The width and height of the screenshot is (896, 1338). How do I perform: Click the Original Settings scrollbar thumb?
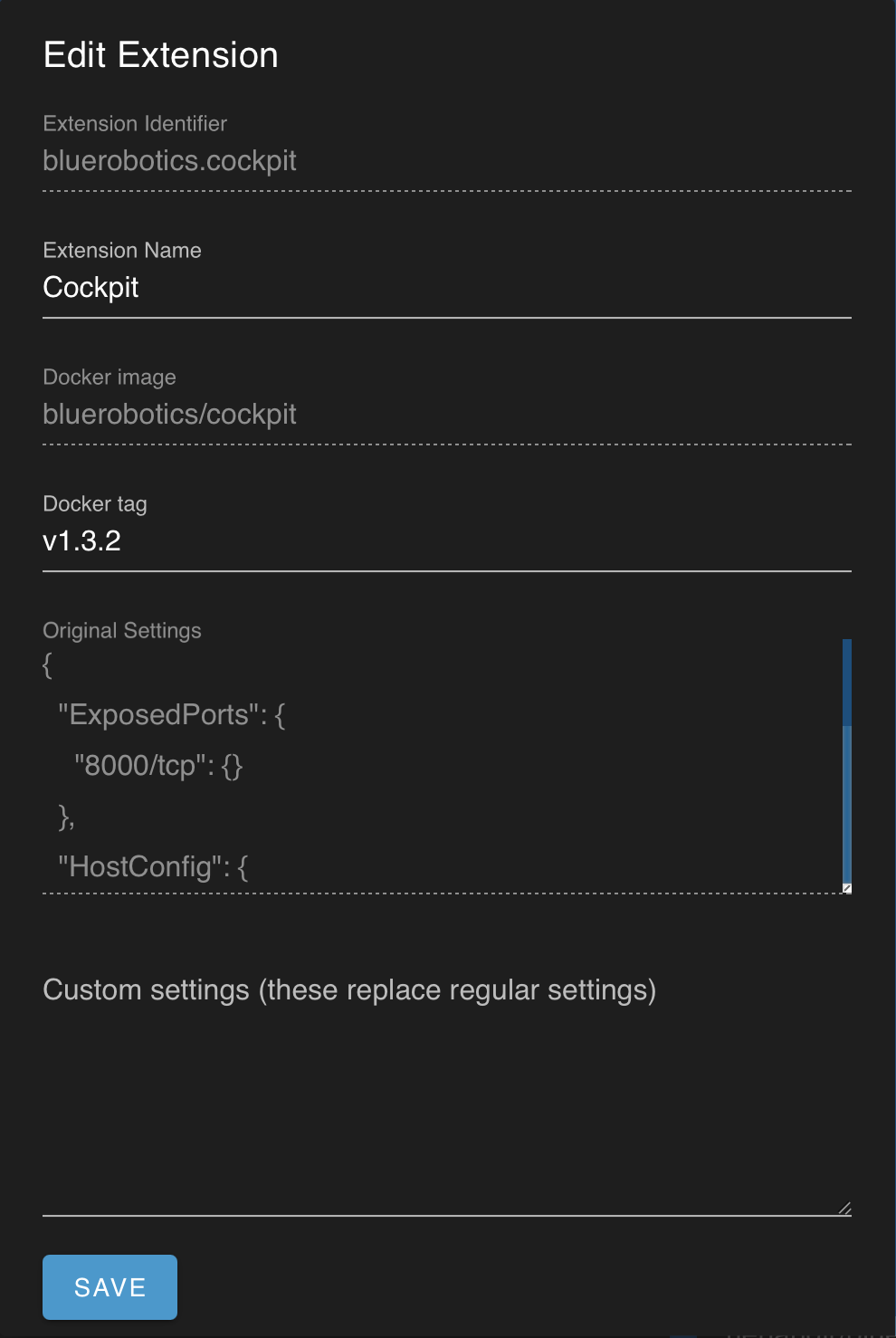pyautogui.click(x=845, y=679)
